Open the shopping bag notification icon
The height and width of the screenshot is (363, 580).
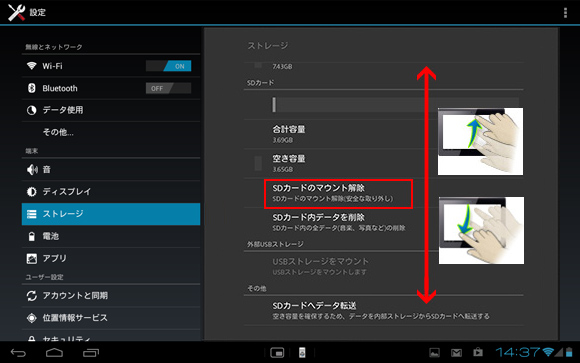point(478,352)
